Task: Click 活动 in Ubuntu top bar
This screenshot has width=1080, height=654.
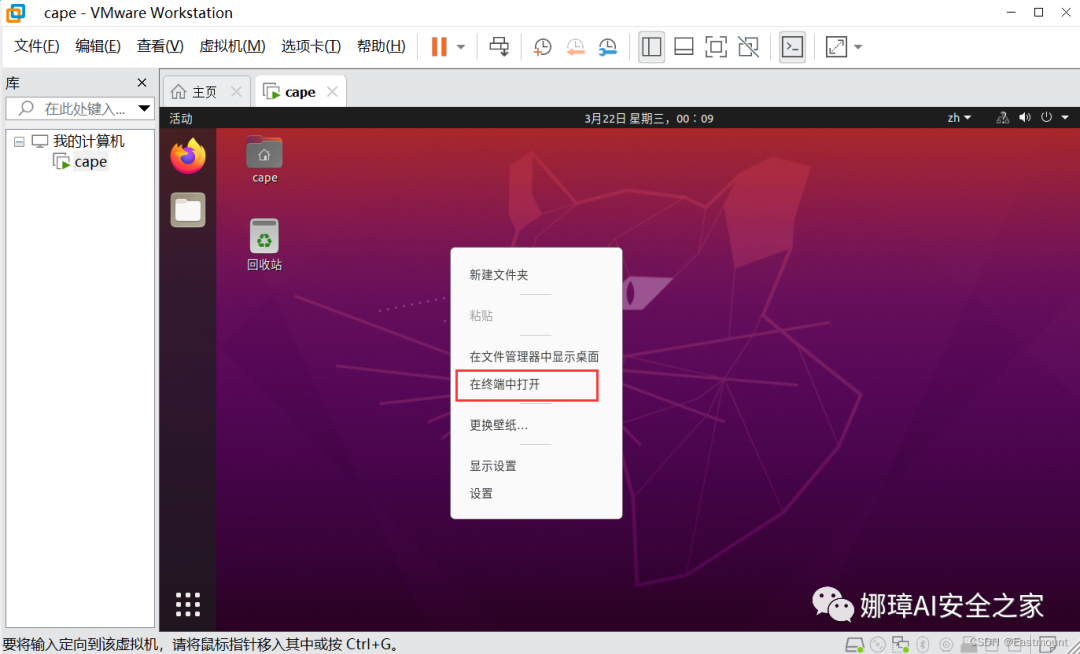Action: tap(180, 118)
